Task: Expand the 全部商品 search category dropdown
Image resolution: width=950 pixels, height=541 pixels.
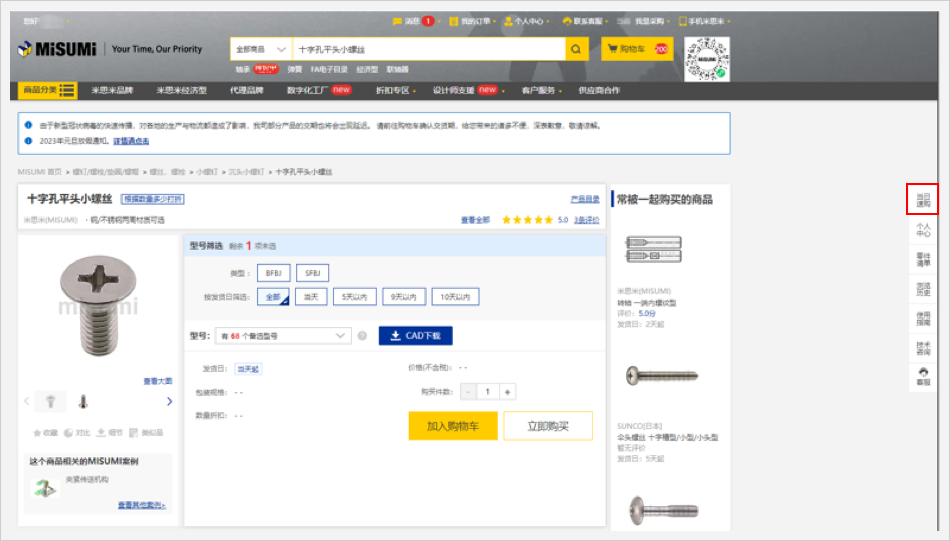Action: 261,49
